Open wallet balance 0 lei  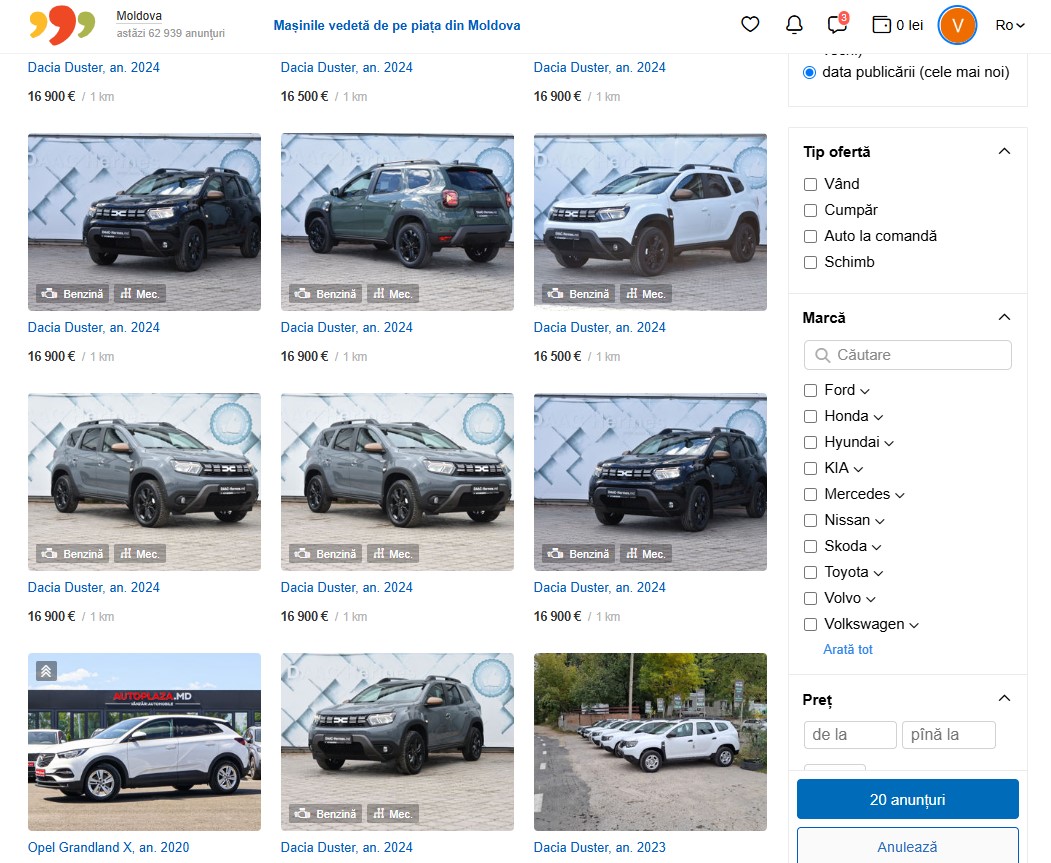pos(897,25)
